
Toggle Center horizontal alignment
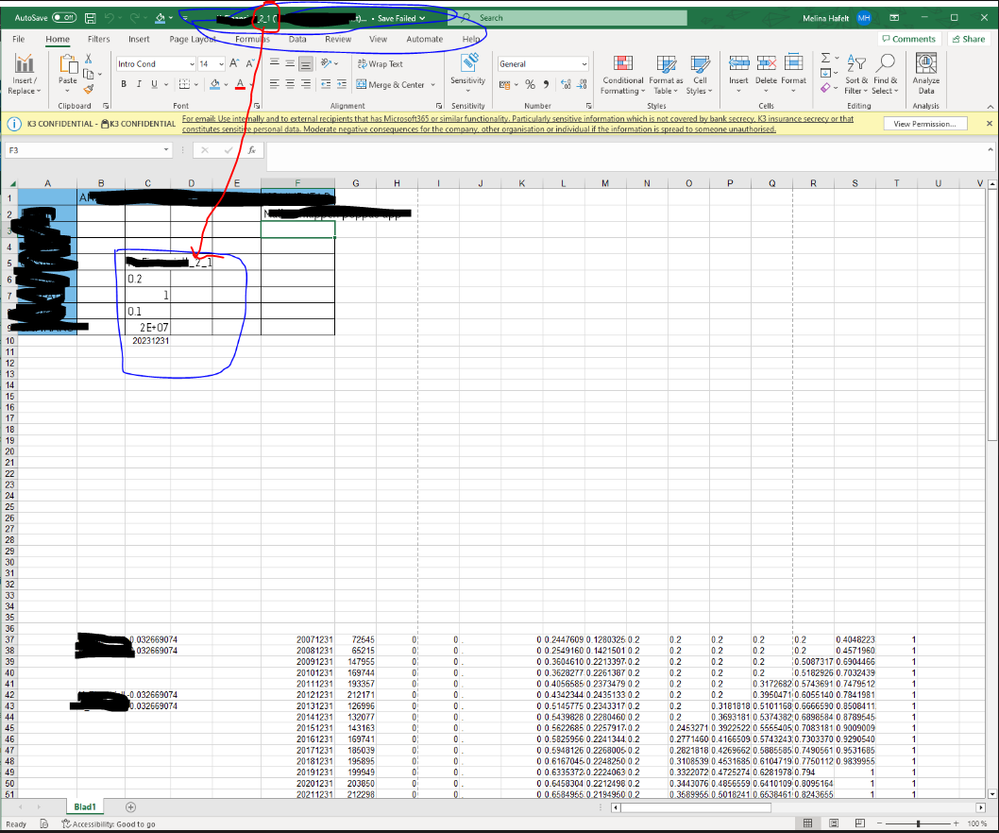[290, 84]
